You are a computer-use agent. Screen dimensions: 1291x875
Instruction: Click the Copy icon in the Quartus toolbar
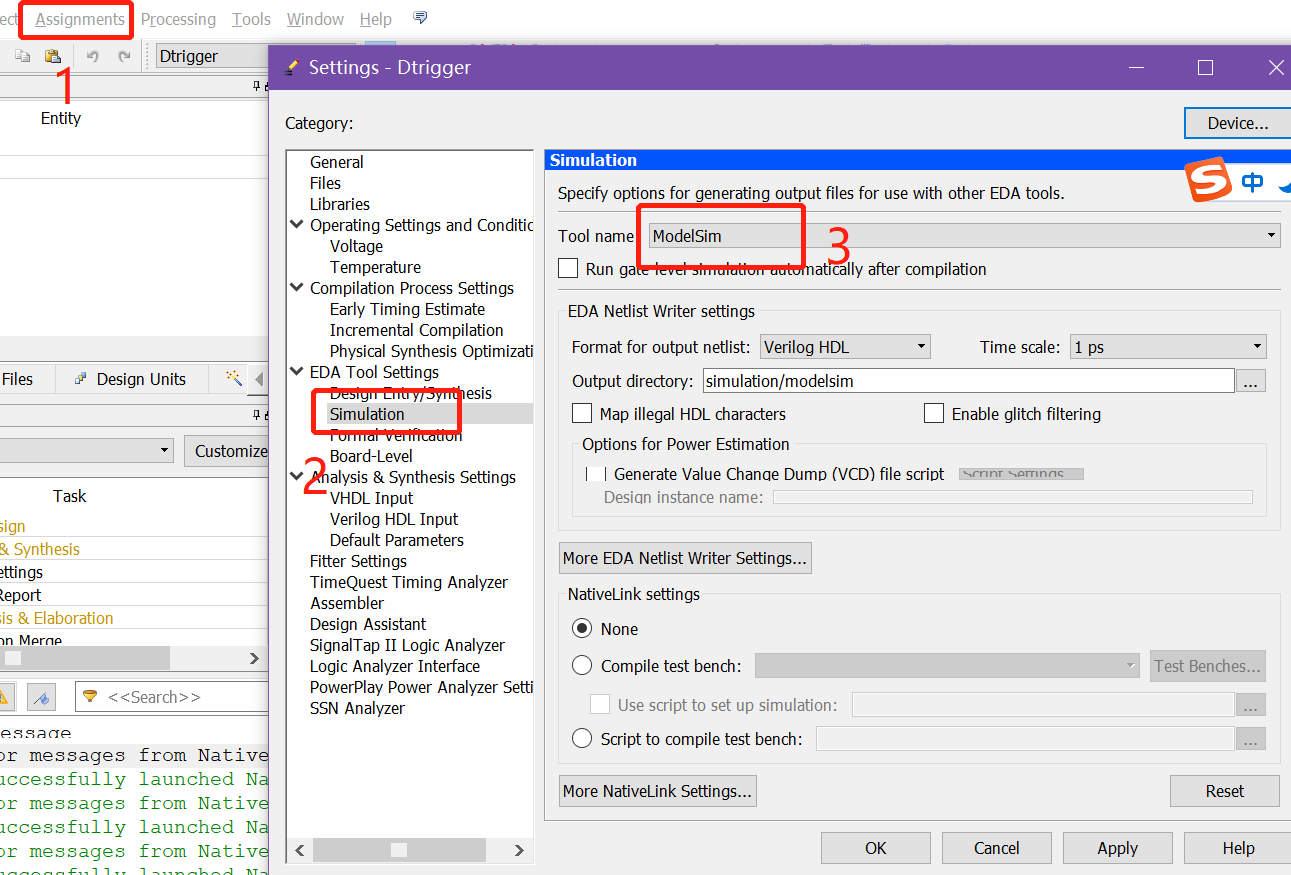[x=22, y=56]
